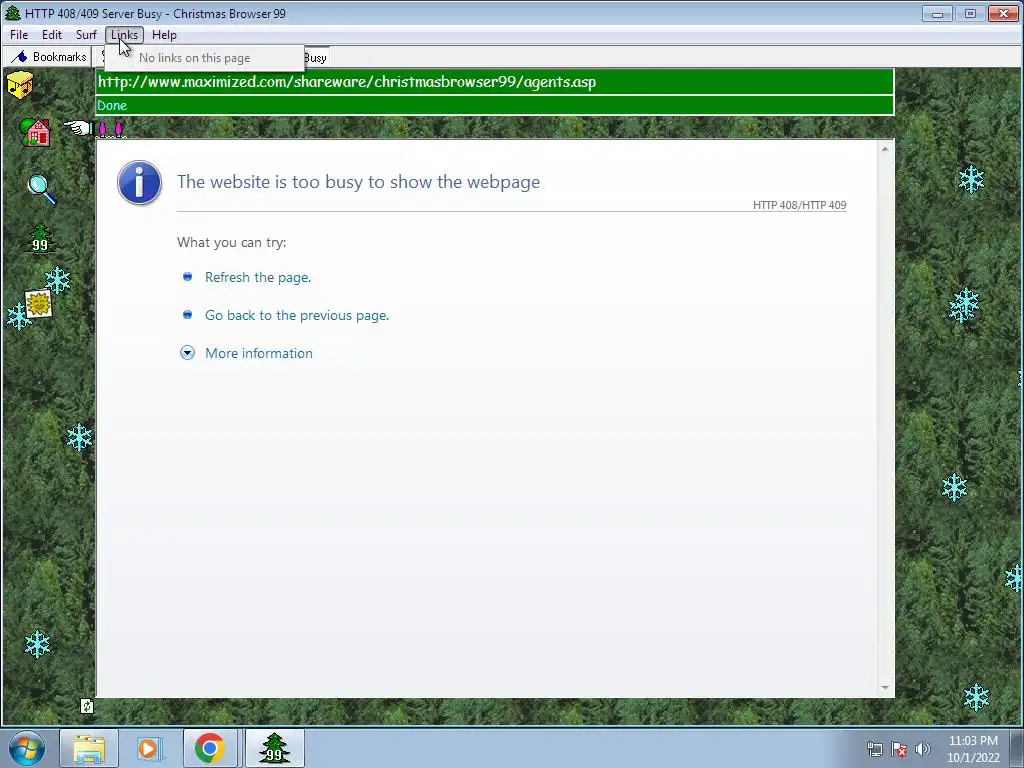Screen dimensions: 1024x768
Task: Open the Help menu
Action: pos(164,35)
